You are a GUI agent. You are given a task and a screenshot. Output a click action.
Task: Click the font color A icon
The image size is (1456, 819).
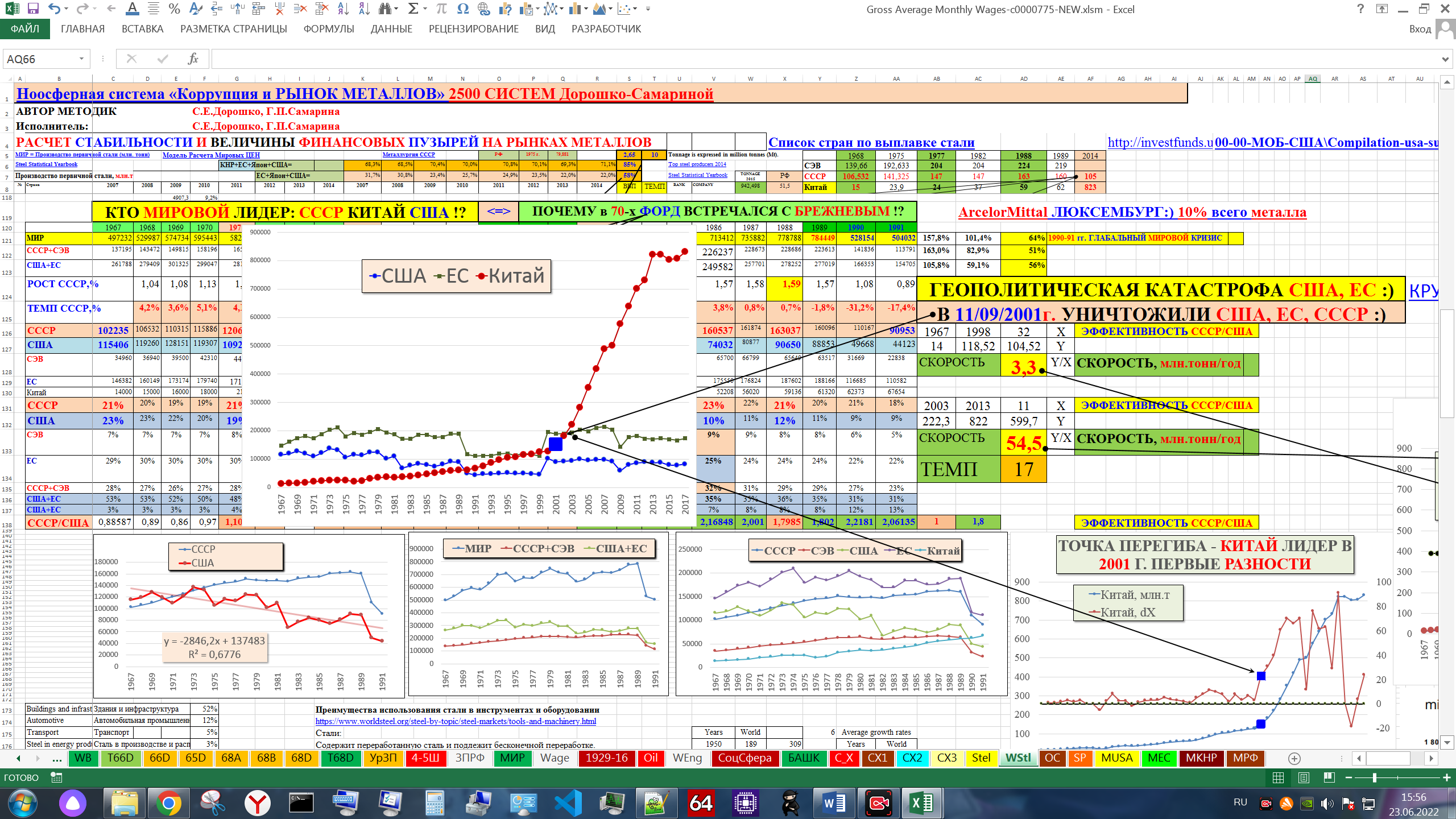point(132,9)
